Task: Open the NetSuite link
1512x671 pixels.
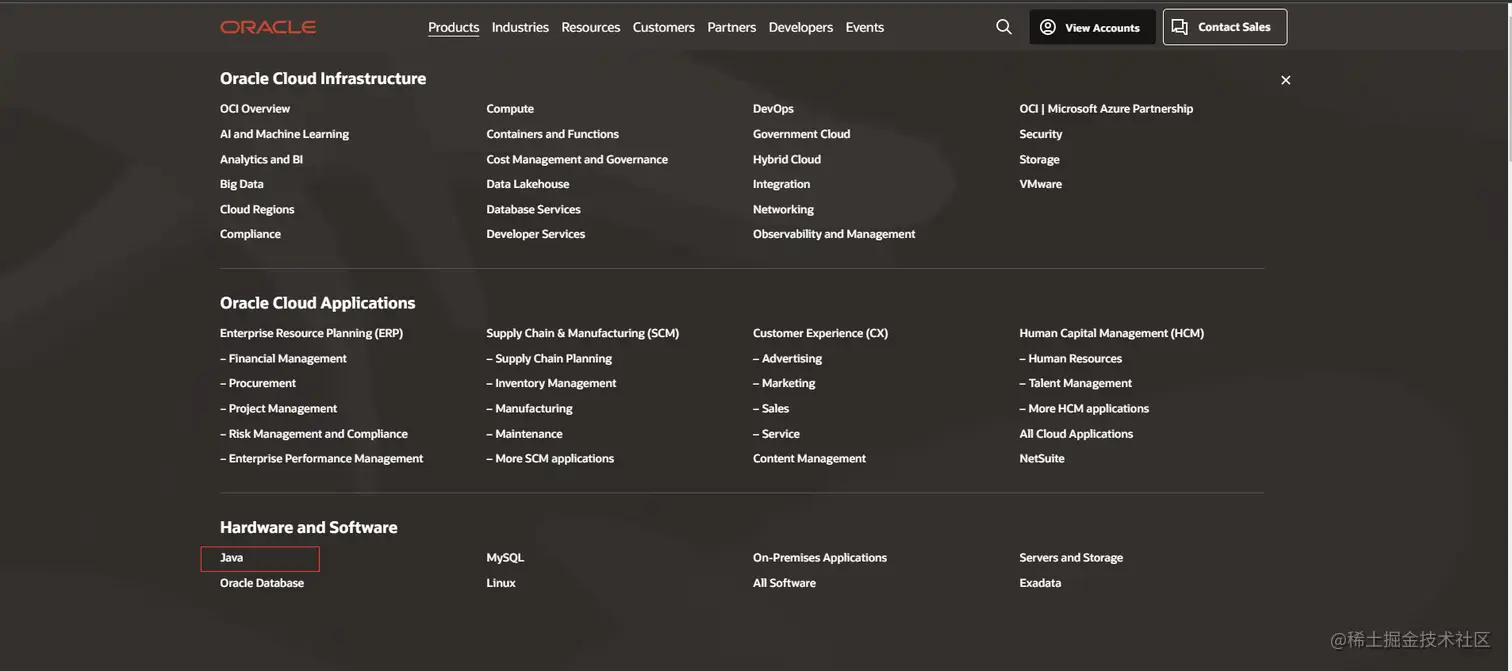Action: [x=1042, y=459]
